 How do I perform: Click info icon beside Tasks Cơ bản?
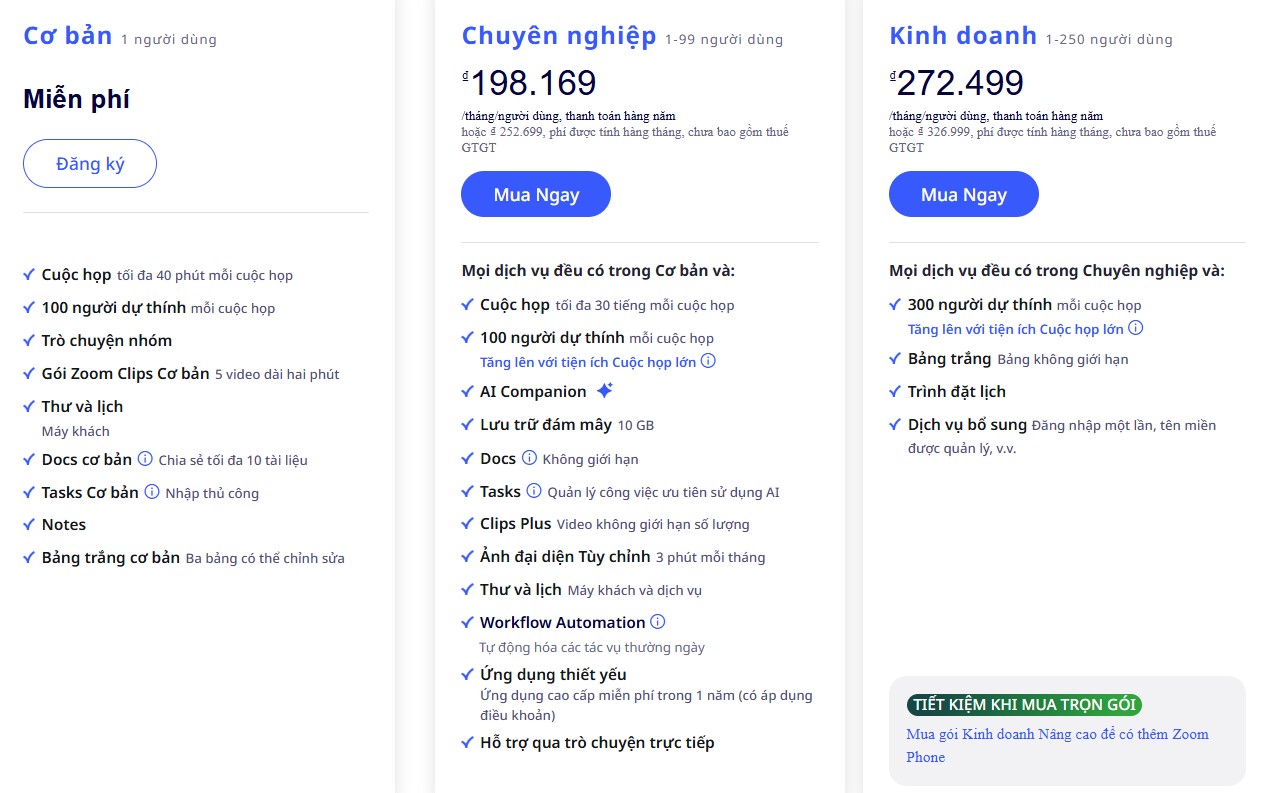[x=152, y=491]
